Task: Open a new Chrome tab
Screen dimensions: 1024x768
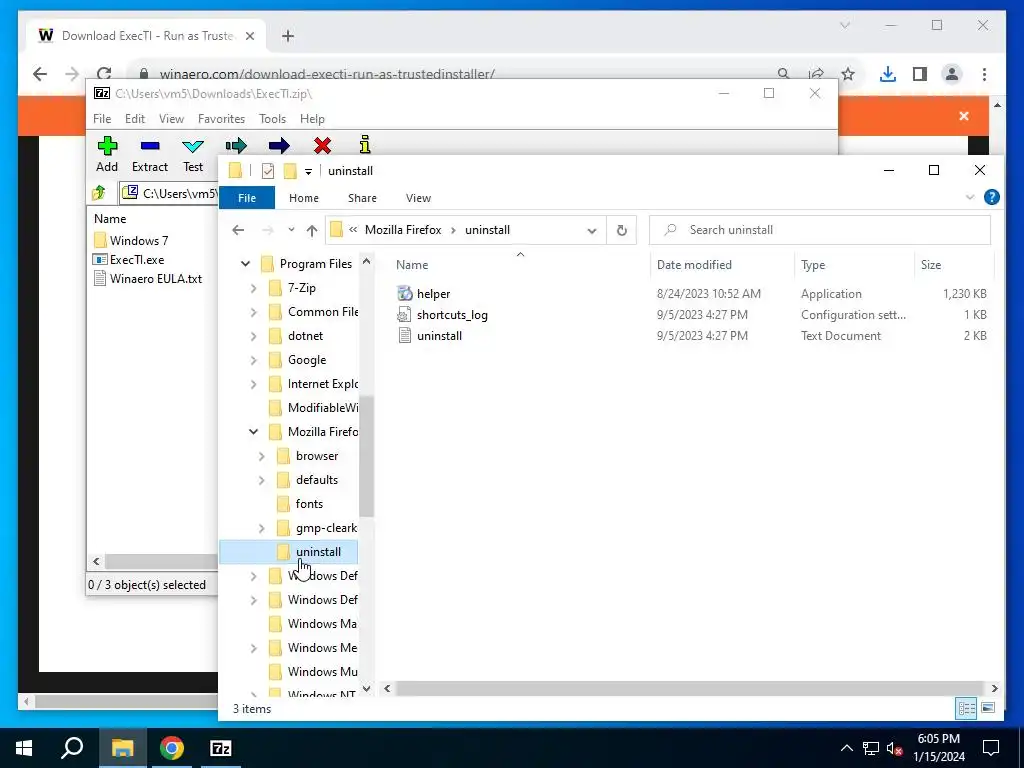Action: pyautogui.click(x=288, y=36)
